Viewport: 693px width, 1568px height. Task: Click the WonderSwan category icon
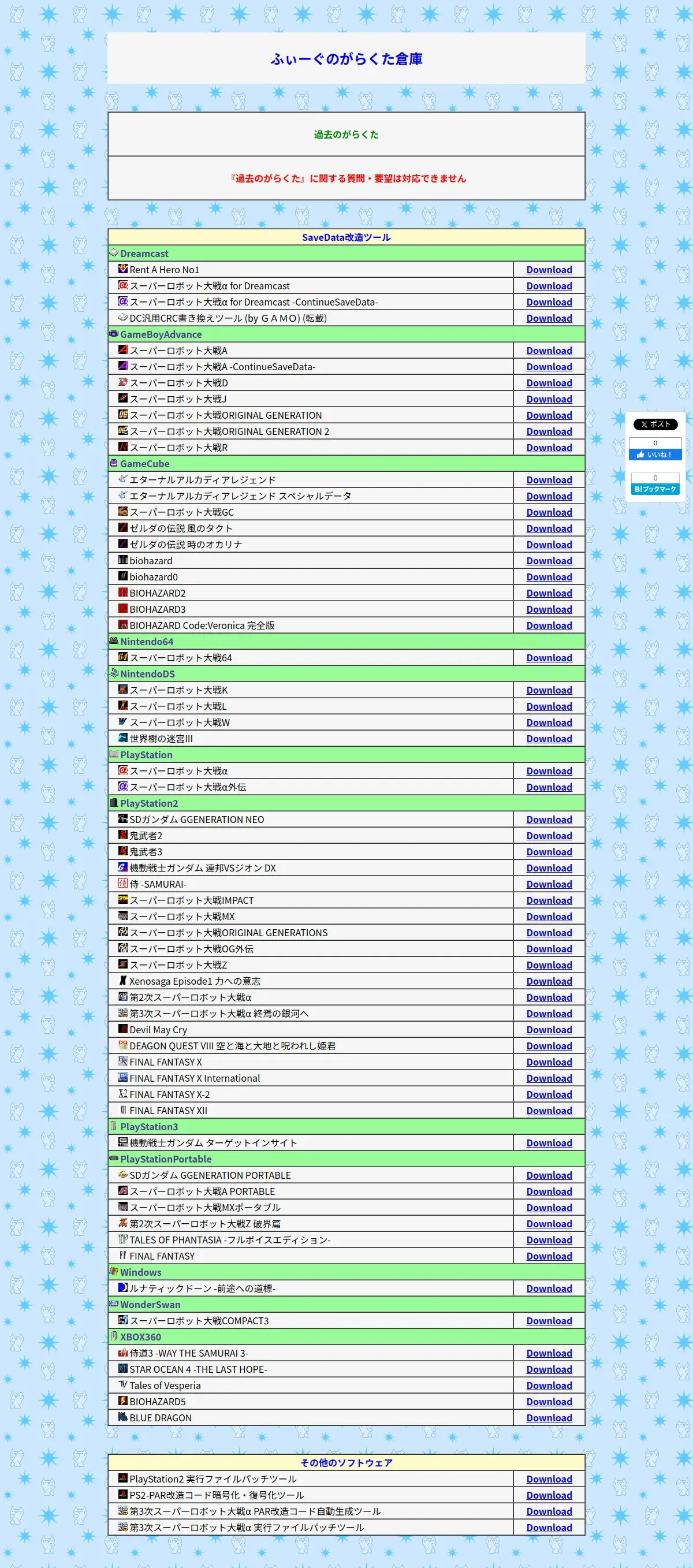[114, 1303]
